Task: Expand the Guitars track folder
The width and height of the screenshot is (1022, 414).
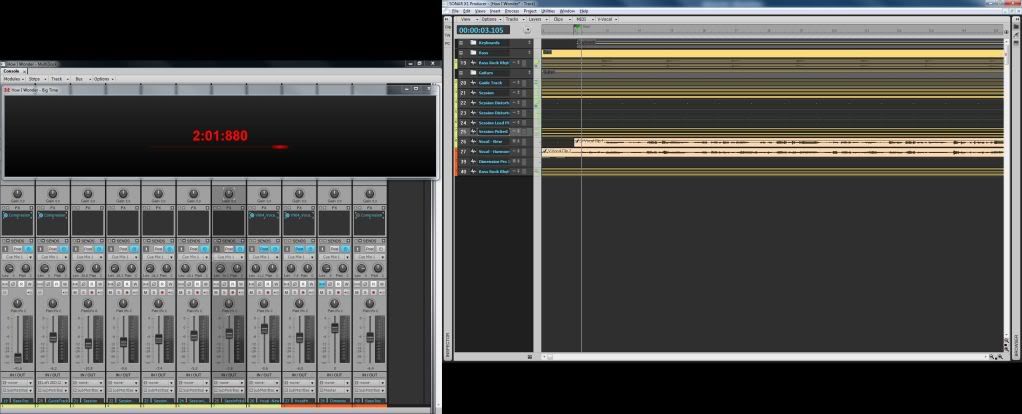Action: [x=461, y=72]
